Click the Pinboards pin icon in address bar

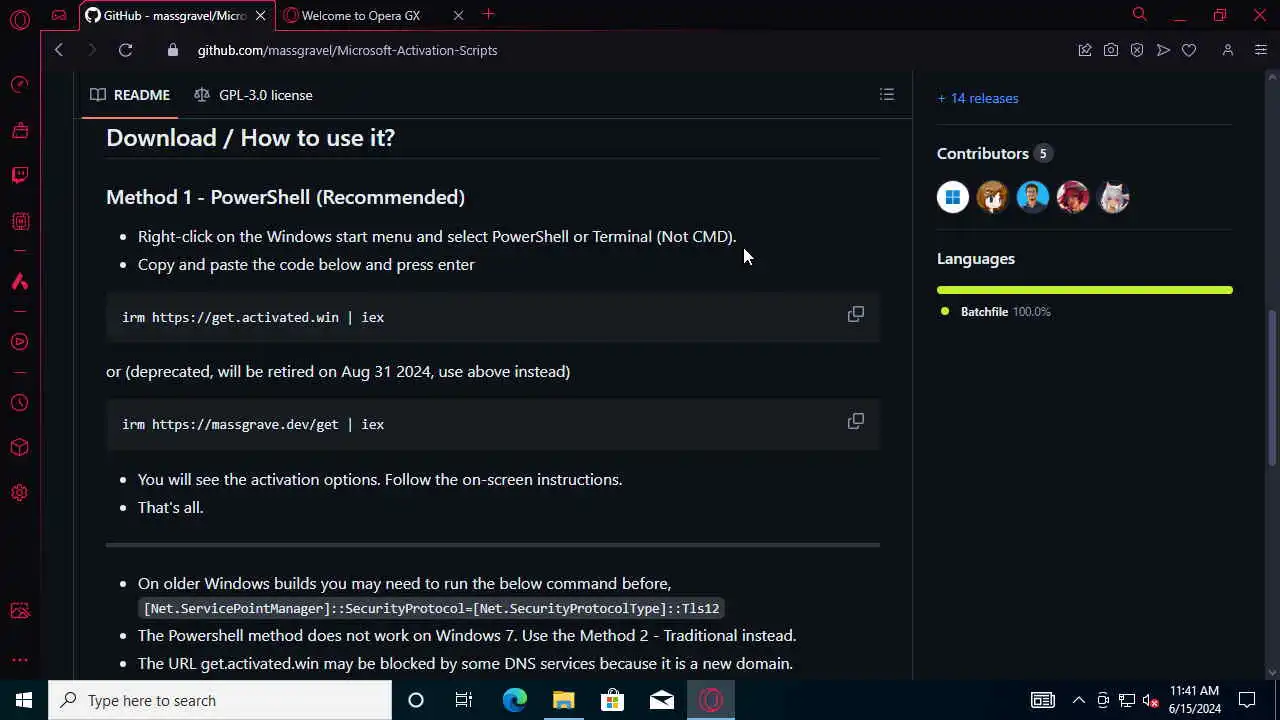pos(1085,50)
